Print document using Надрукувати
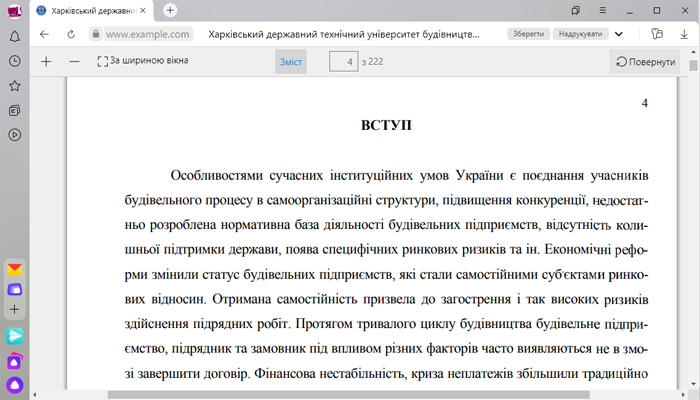 580,34
